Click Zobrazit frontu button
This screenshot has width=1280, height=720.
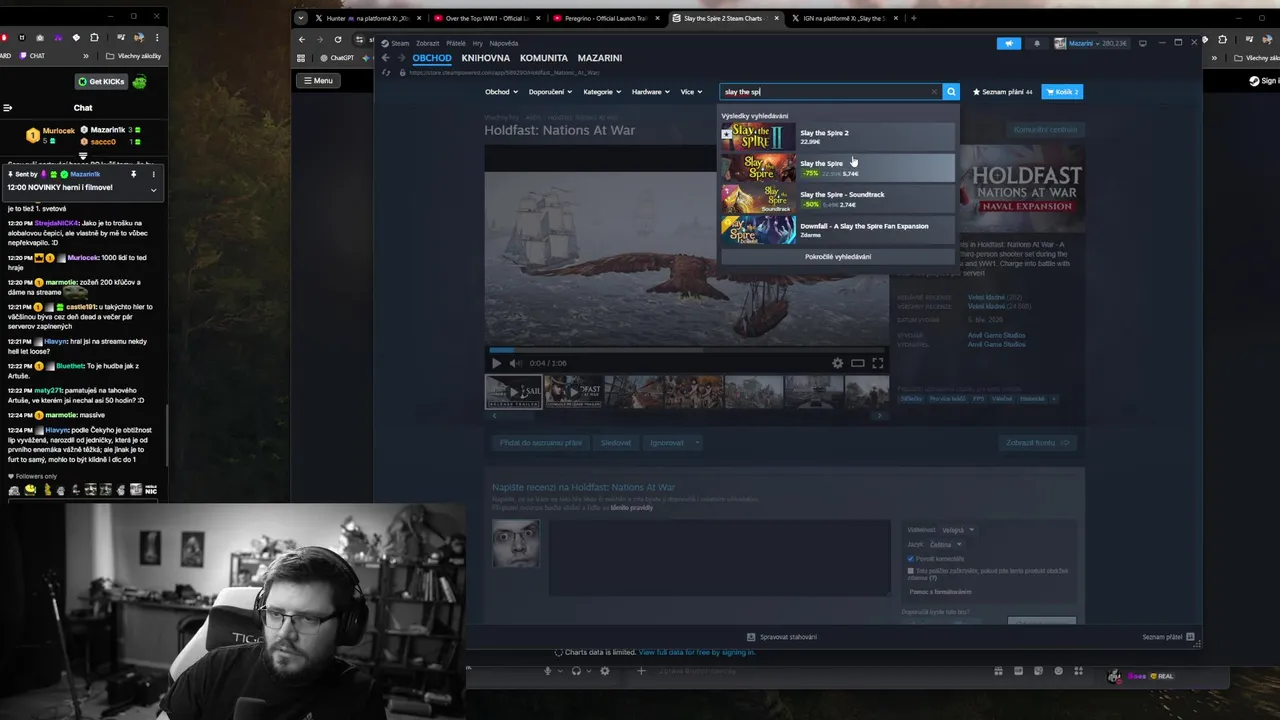click(1038, 443)
